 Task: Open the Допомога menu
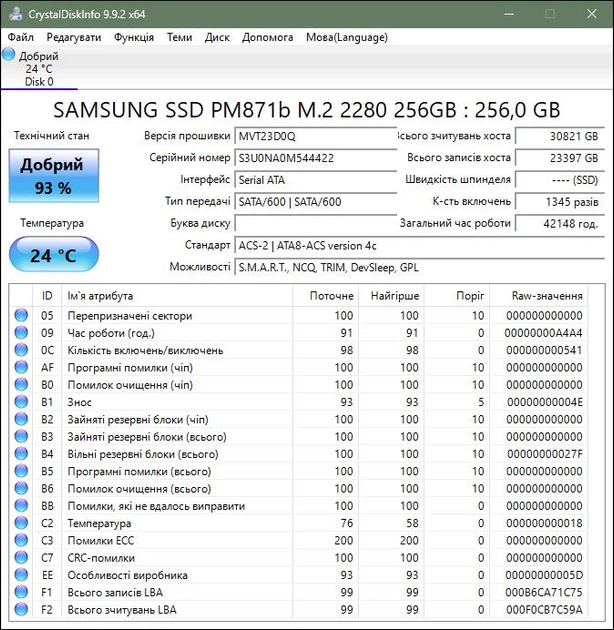tap(267, 37)
